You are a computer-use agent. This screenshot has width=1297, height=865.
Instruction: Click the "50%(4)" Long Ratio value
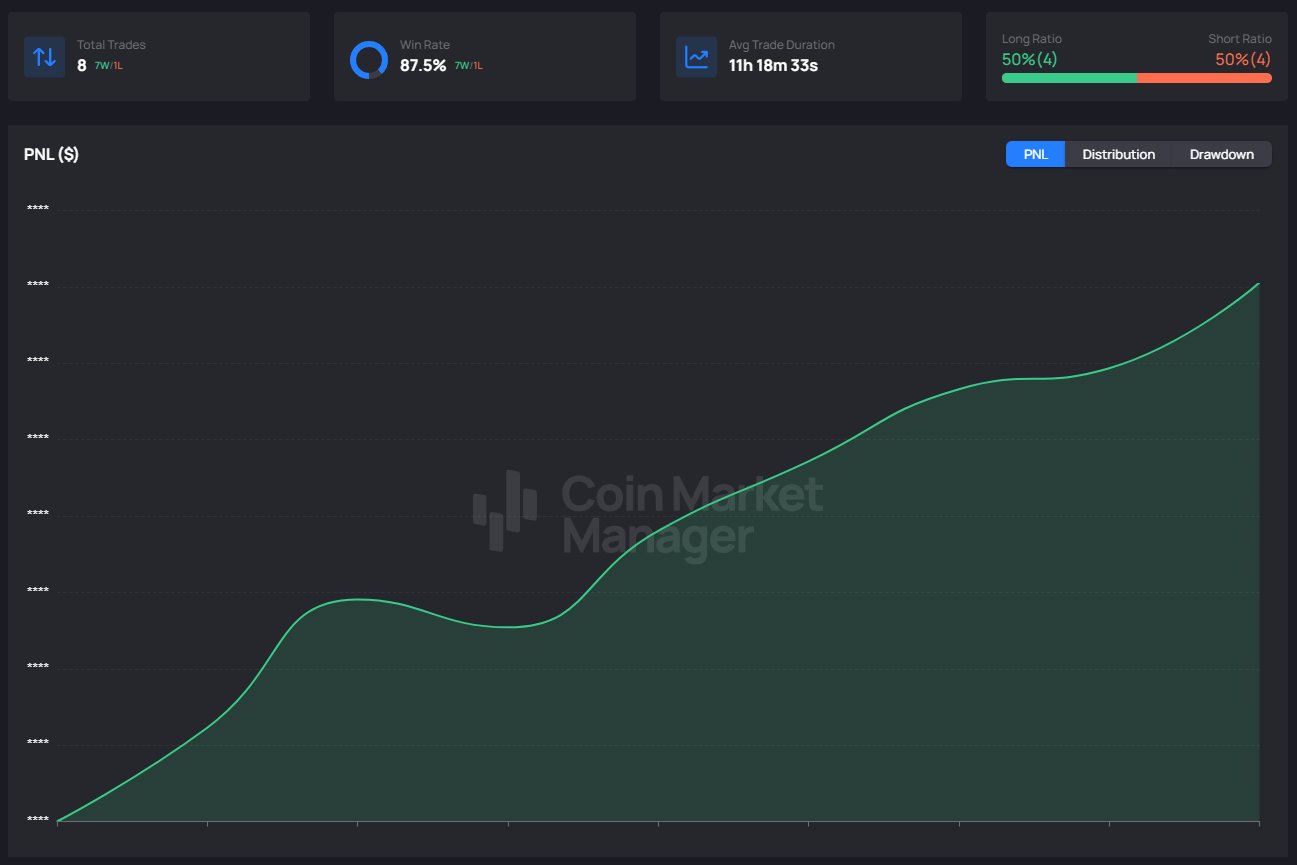tap(1029, 59)
